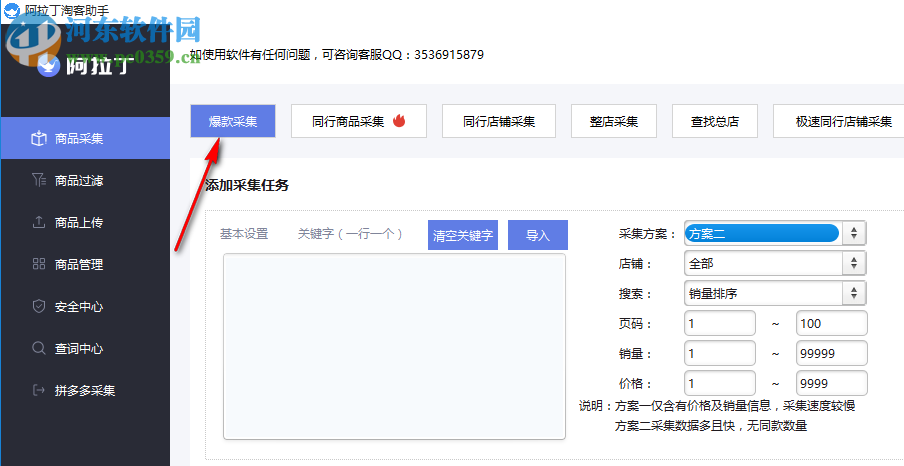904x466 pixels.
Task: Click the 导入 button
Action: coord(538,235)
